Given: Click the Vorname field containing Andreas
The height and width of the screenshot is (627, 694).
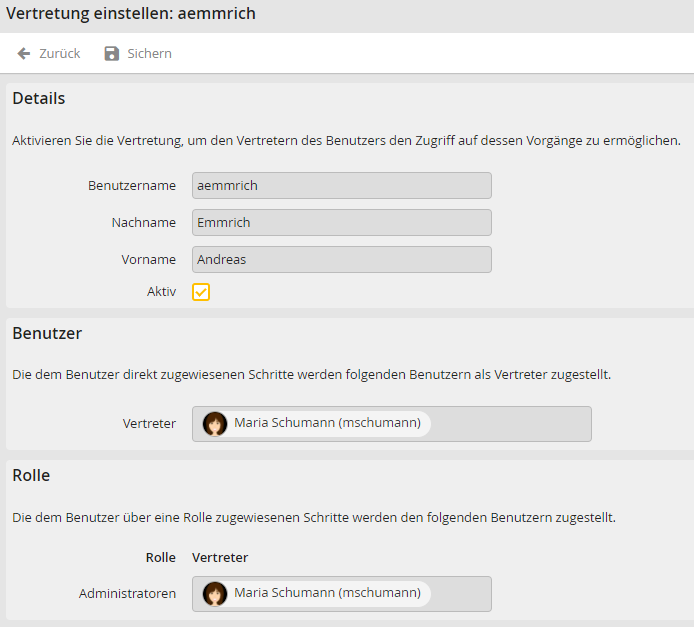Looking at the screenshot, I should click(341, 260).
